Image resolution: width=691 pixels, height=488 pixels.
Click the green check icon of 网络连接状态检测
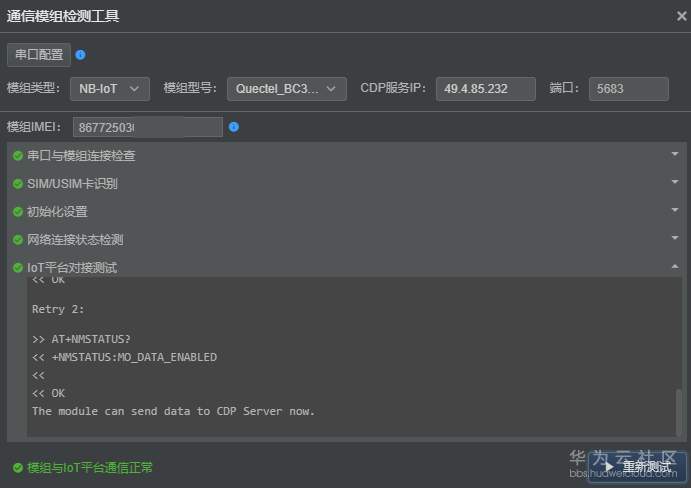[18, 240]
